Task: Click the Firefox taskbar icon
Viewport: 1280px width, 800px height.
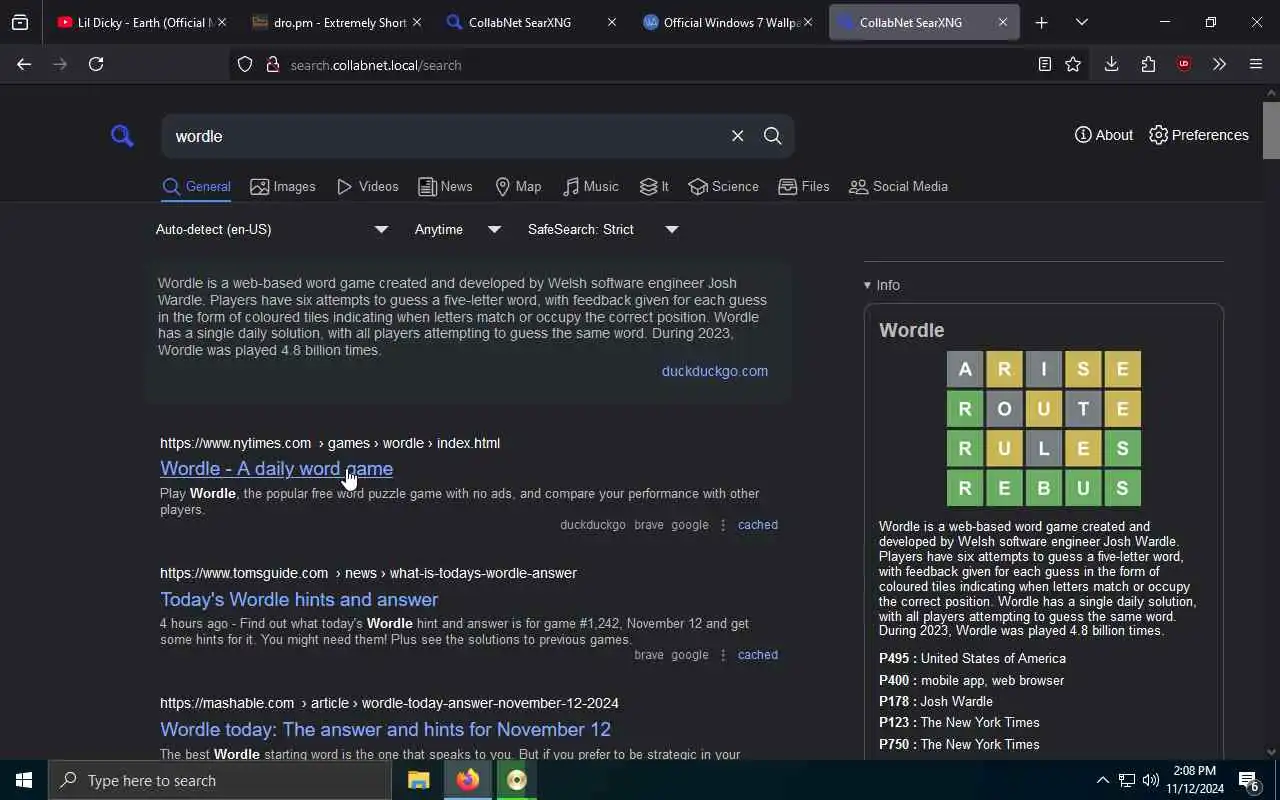Action: tap(468, 780)
